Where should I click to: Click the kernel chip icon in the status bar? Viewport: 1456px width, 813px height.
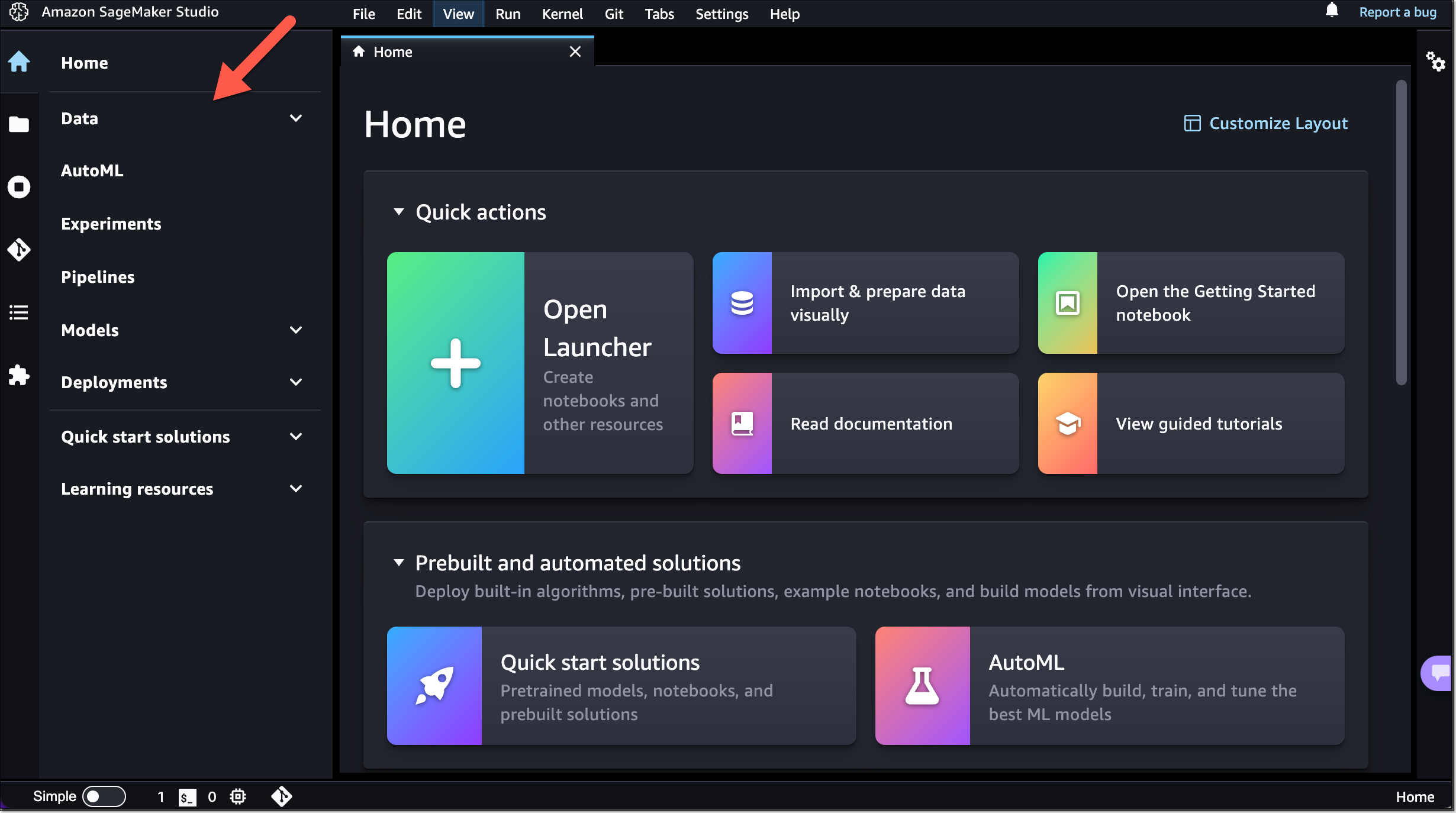tap(238, 797)
